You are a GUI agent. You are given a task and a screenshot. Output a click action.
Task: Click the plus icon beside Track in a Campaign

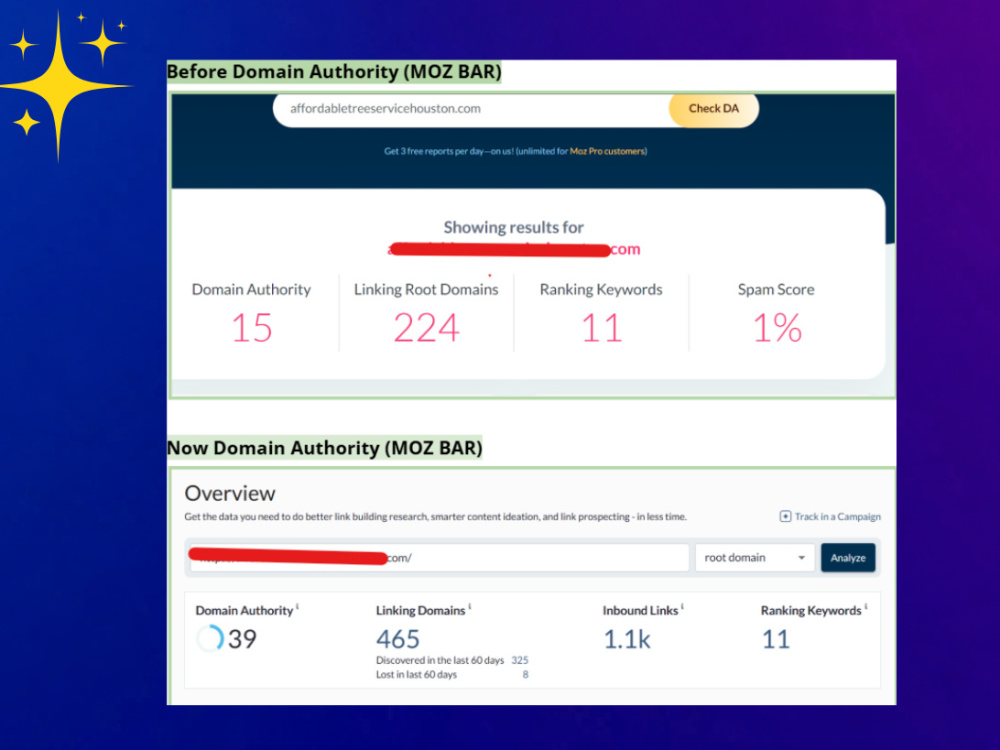[785, 516]
